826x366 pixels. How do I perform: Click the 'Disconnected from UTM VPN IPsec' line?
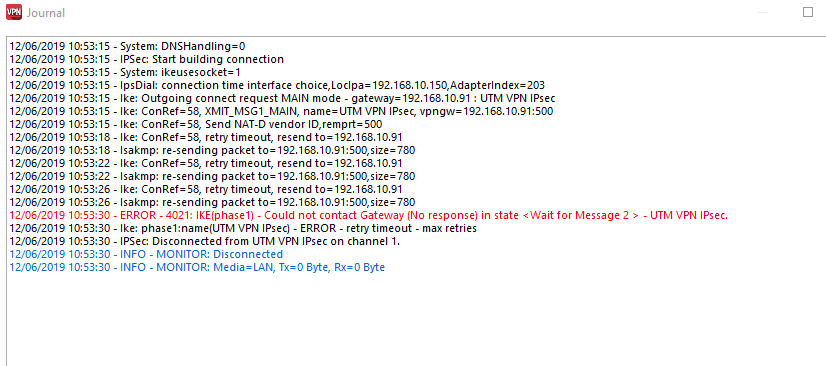pyautogui.click(x=205, y=242)
